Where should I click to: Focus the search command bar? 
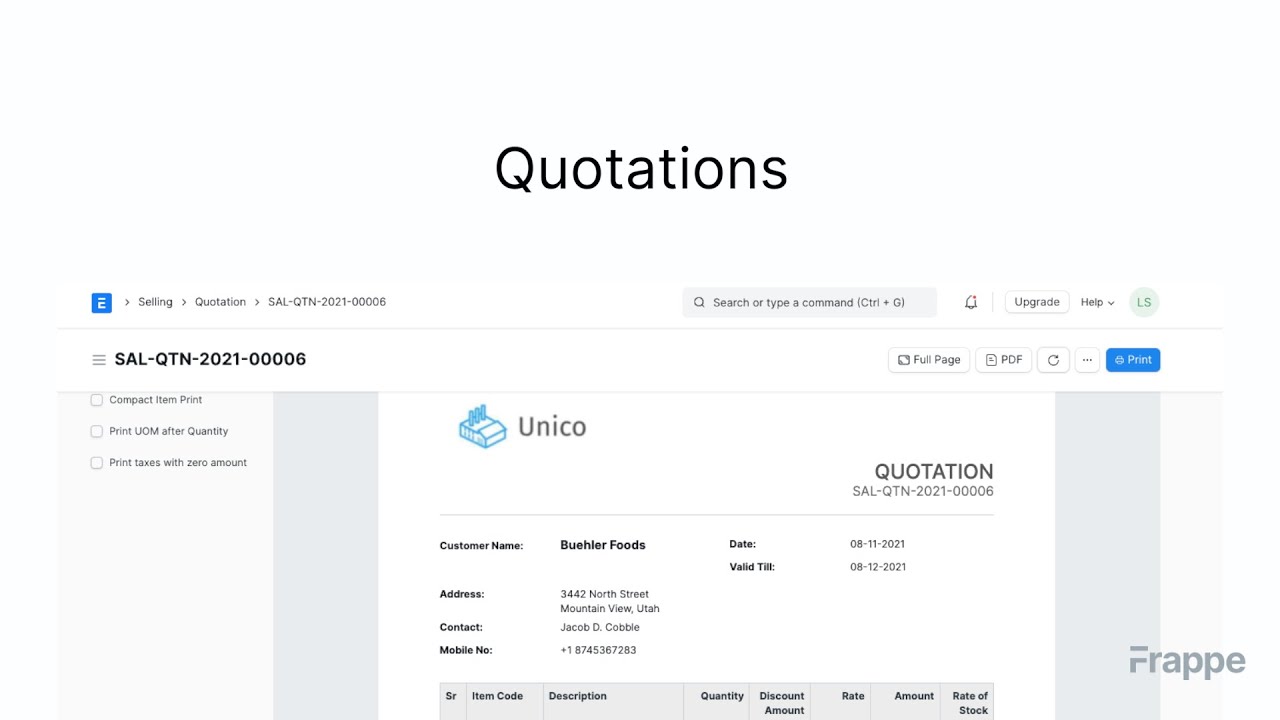pos(809,302)
